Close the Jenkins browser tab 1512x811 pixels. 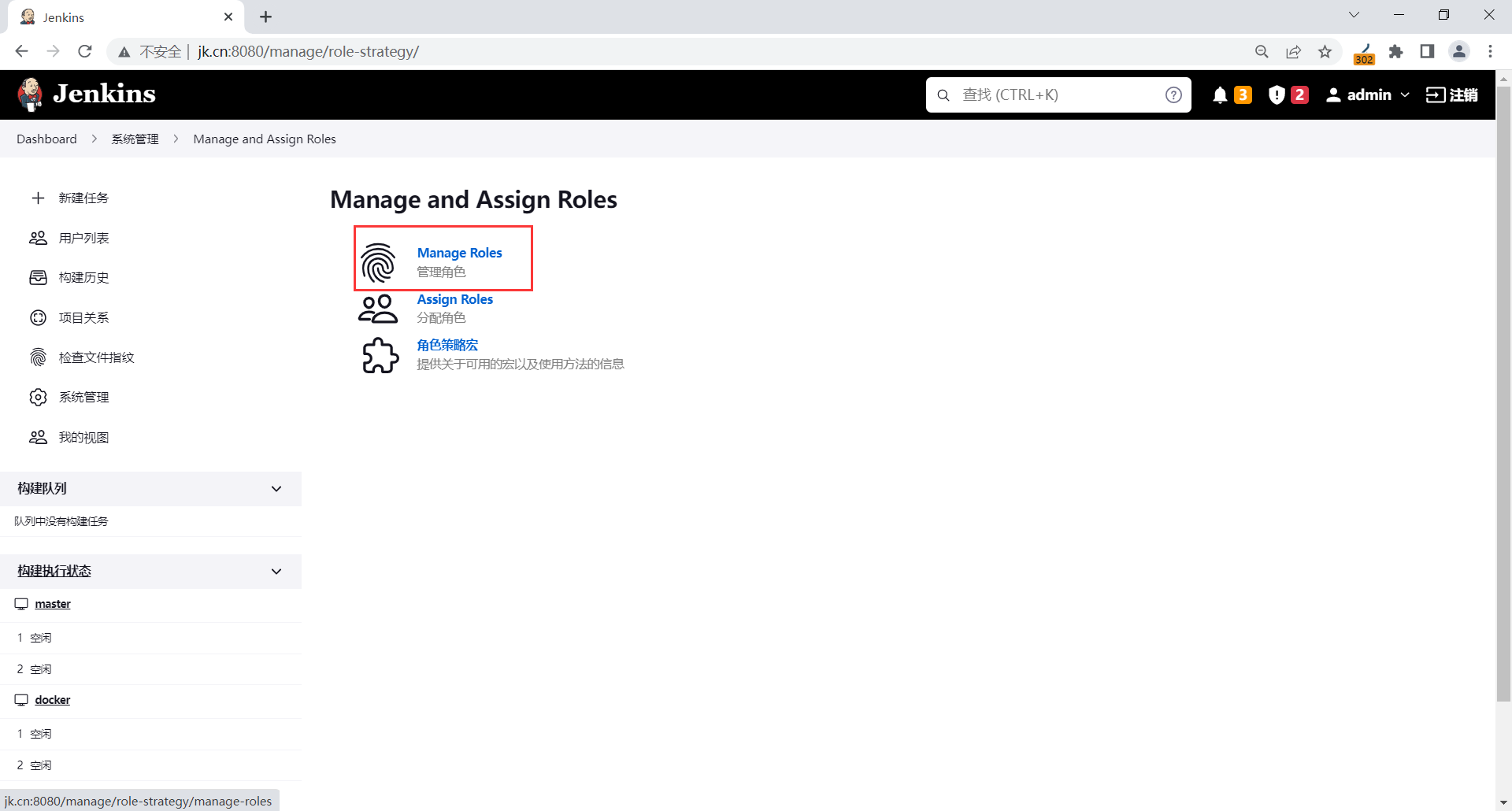tap(228, 17)
